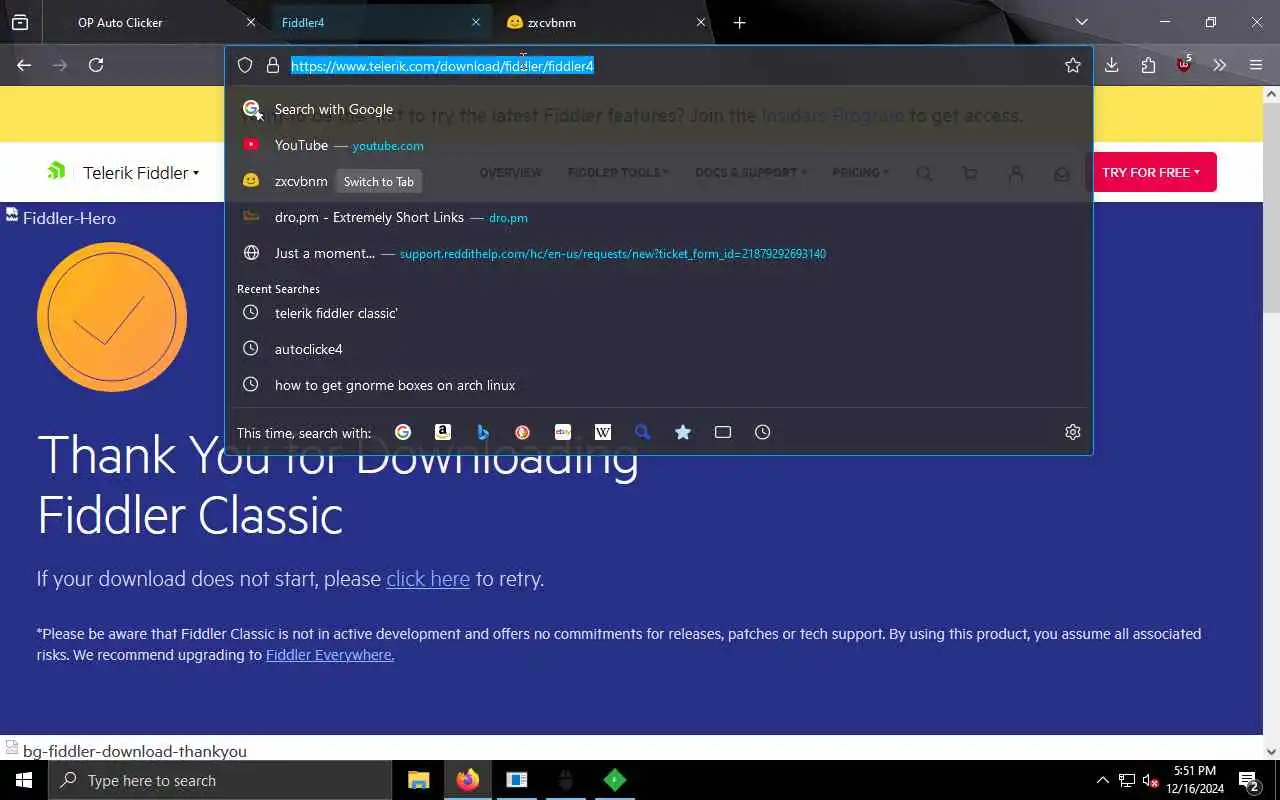Open volume control tray icon

[1151, 780]
